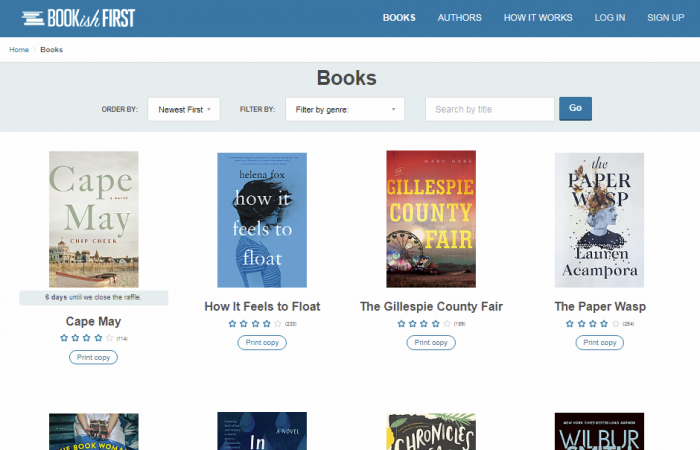Click The Gillespie County Fair title
700x450 pixels.
pyautogui.click(x=431, y=307)
